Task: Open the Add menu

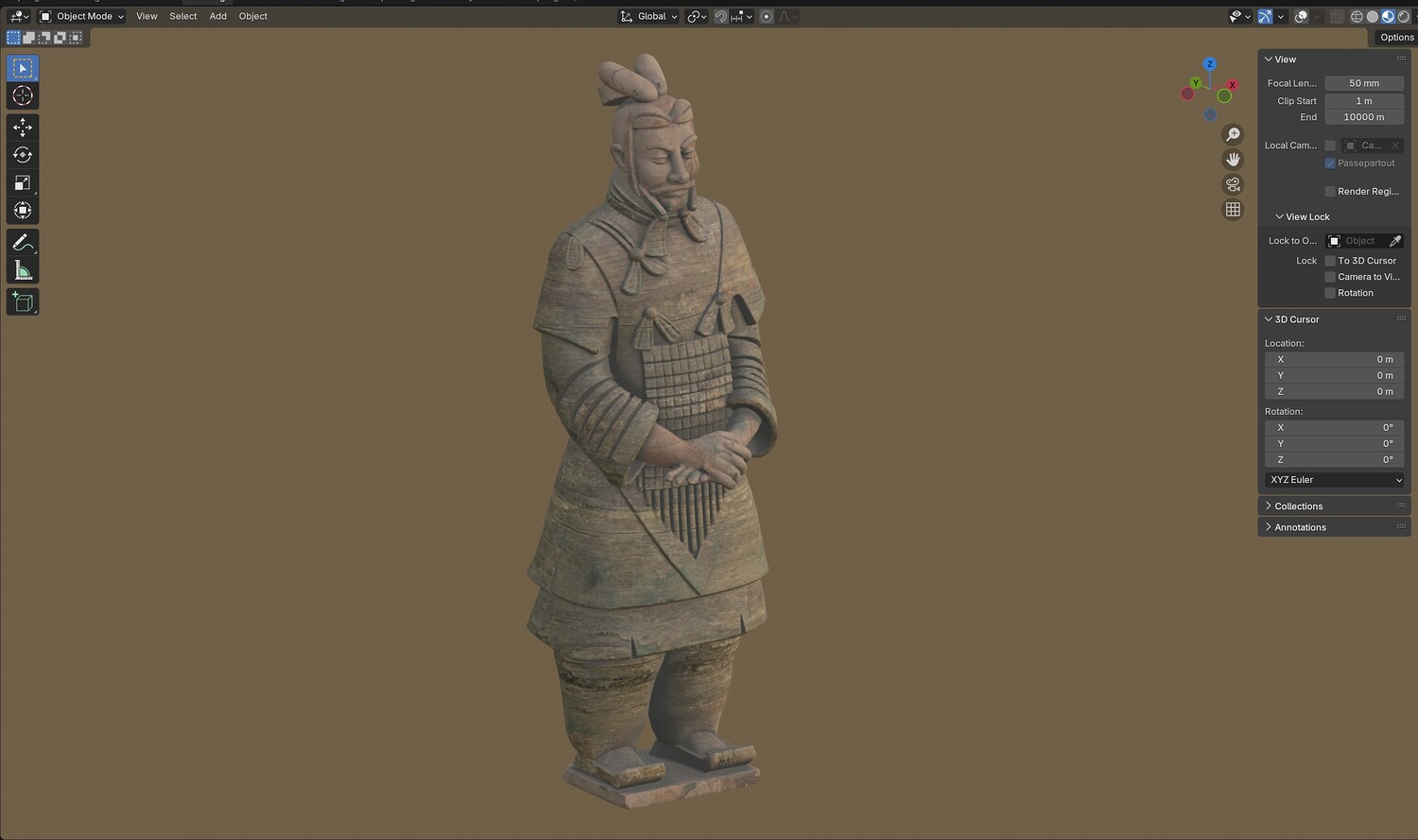Action: (x=217, y=16)
